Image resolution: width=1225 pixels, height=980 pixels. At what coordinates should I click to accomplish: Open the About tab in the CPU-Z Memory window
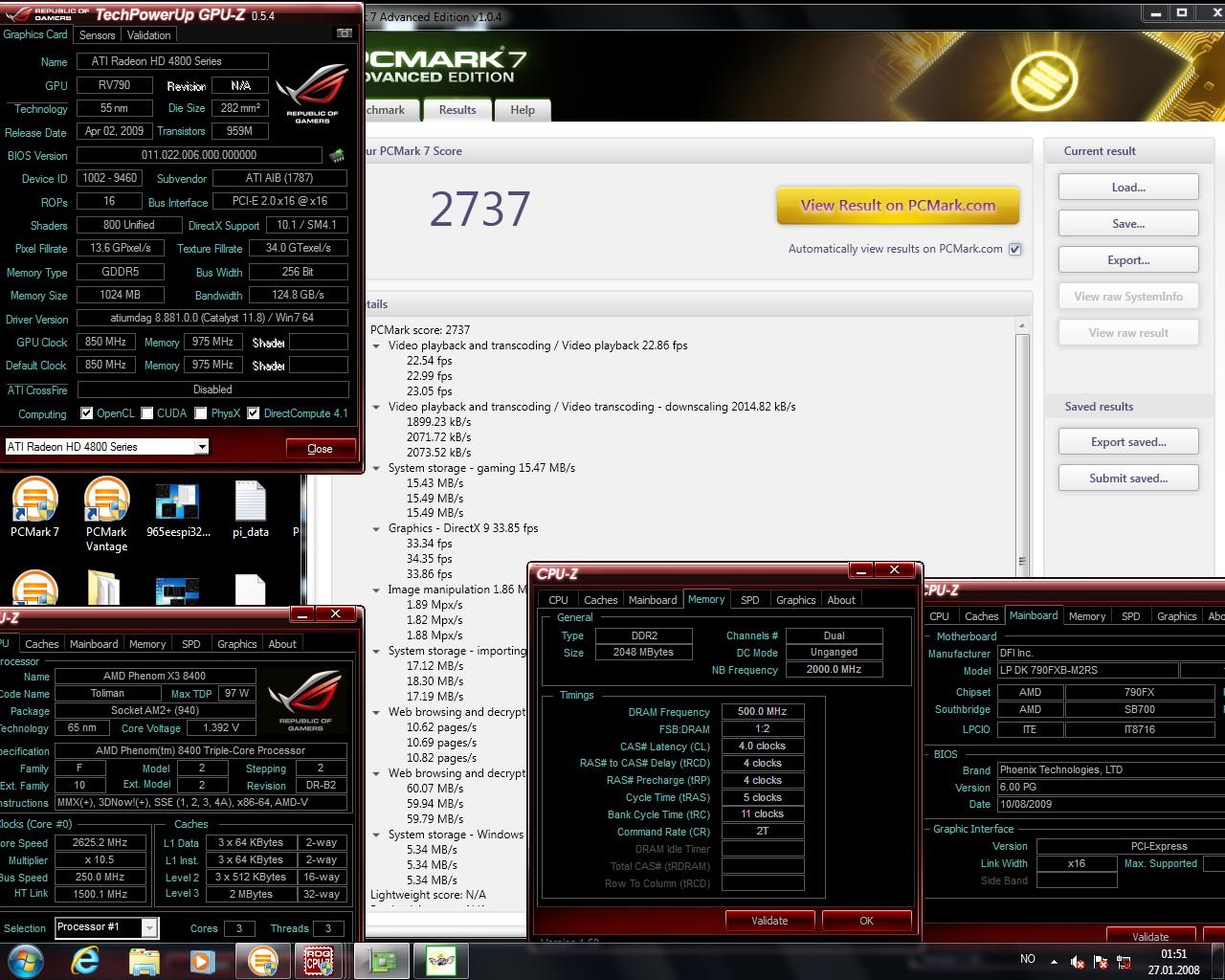(841, 600)
